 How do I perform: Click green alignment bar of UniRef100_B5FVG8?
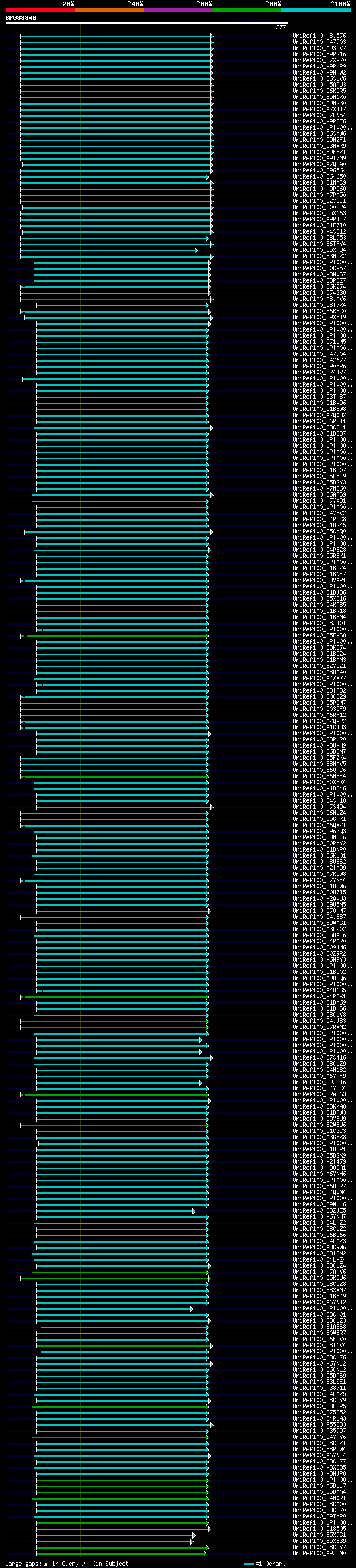click(115, 635)
